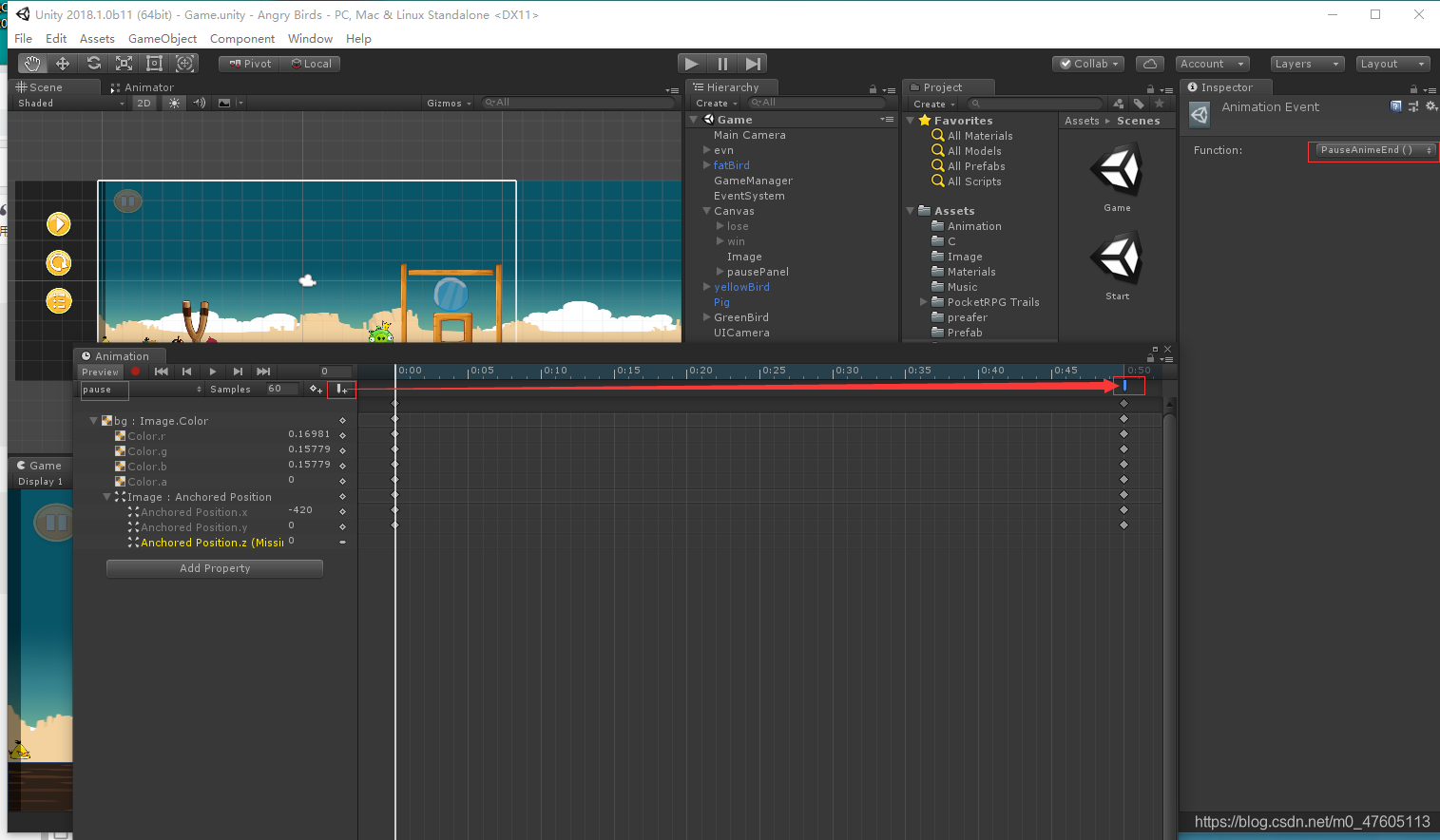Select the Scale tool

(x=124, y=64)
